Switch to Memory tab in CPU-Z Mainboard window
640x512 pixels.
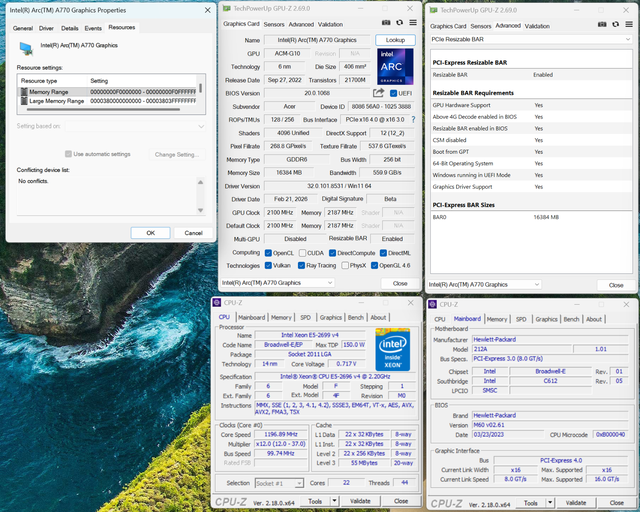click(496, 319)
